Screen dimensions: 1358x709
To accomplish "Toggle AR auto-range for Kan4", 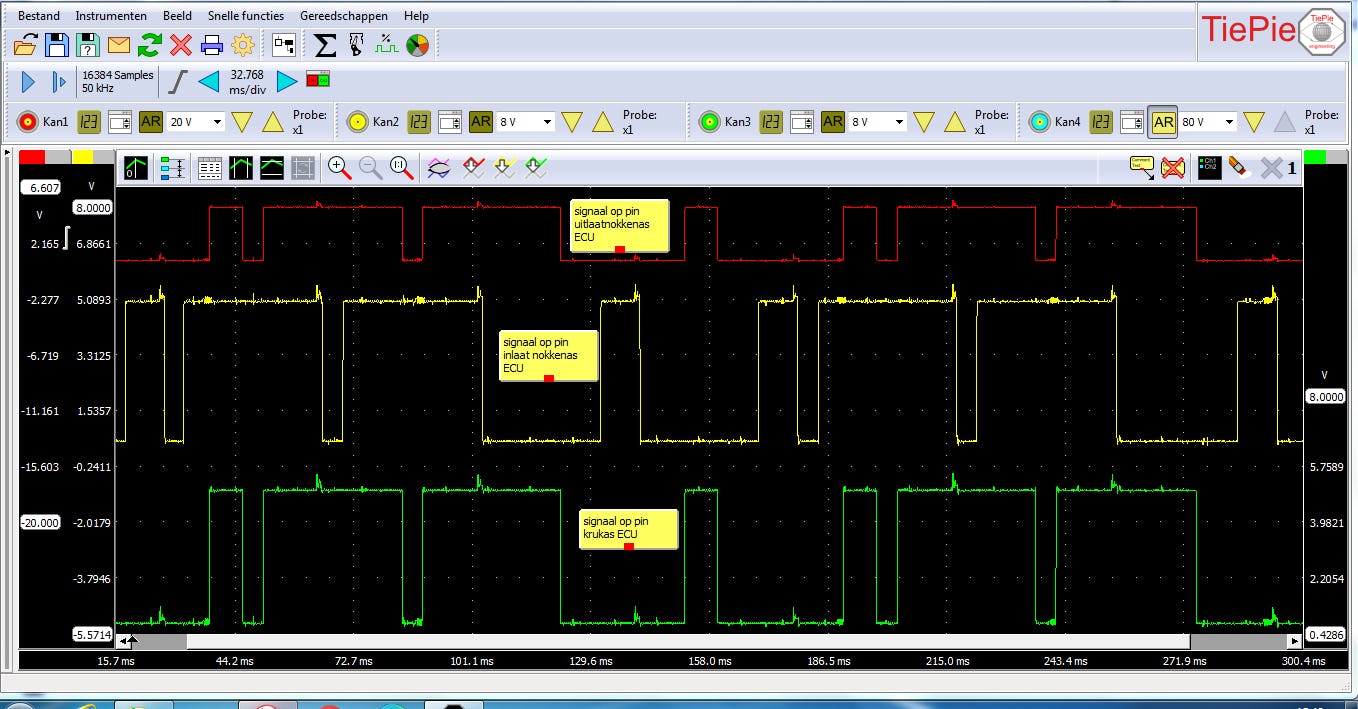I will click(x=1163, y=122).
